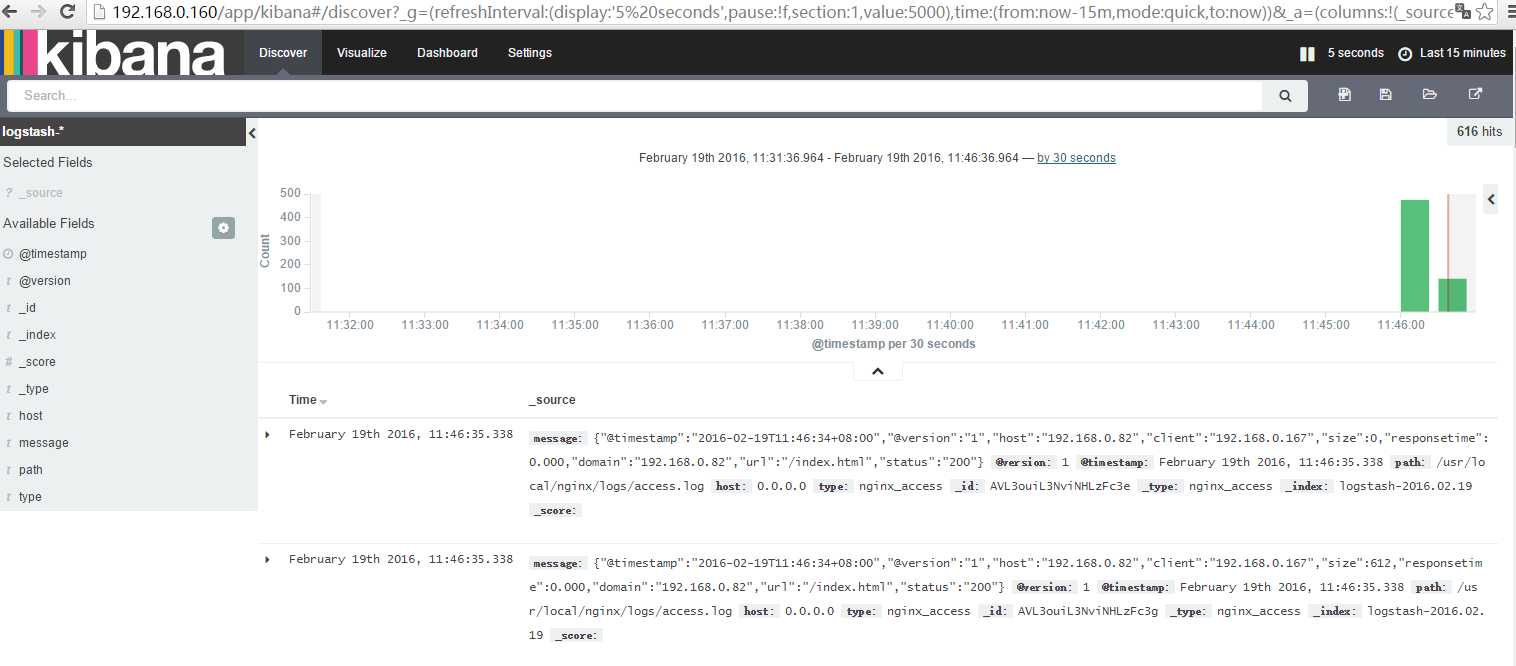The height and width of the screenshot is (666, 1516).
Task: Open the Last 15 minutes time picker
Action: tap(1452, 53)
